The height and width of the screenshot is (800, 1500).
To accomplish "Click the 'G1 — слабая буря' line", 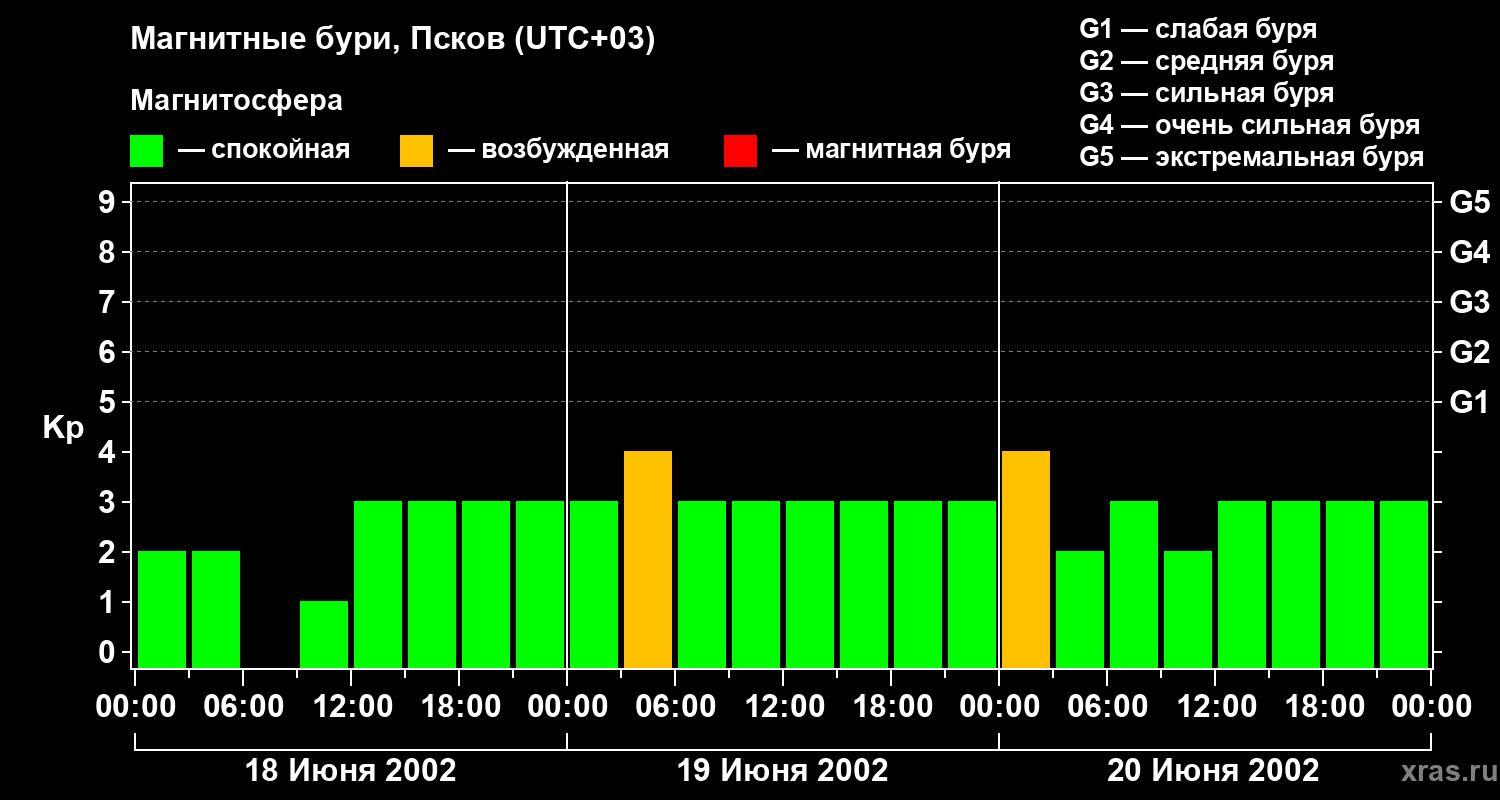I will coord(1198,29).
